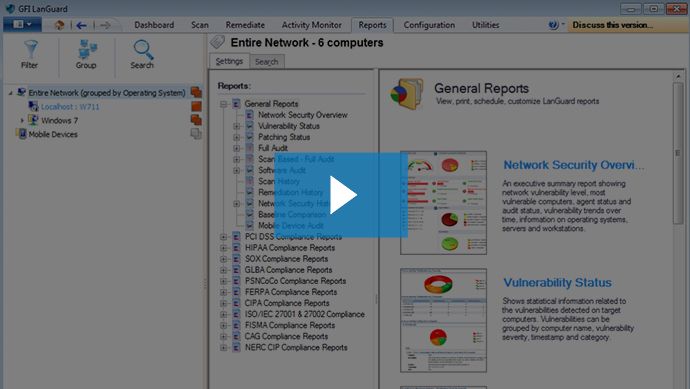The image size is (690, 389).
Task: Switch to the Dashboard tab
Action: (x=154, y=25)
